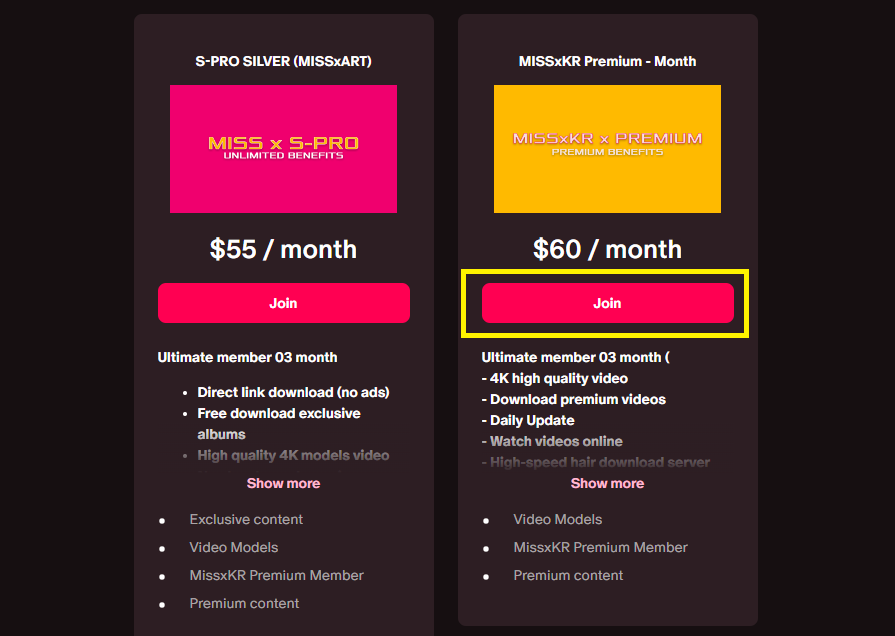
Task: Click Video Models in MISSxKR Premium list
Action: [558, 520]
